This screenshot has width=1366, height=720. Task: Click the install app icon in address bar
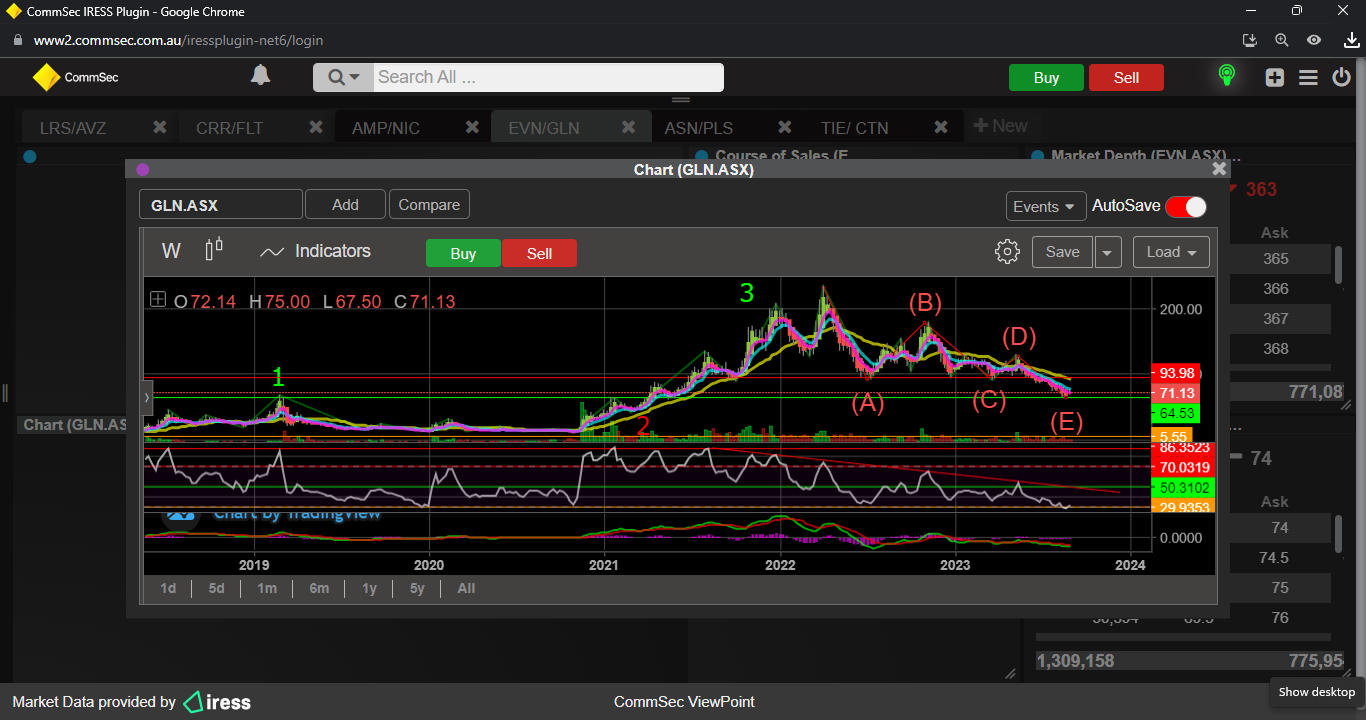pos(1249,40)
